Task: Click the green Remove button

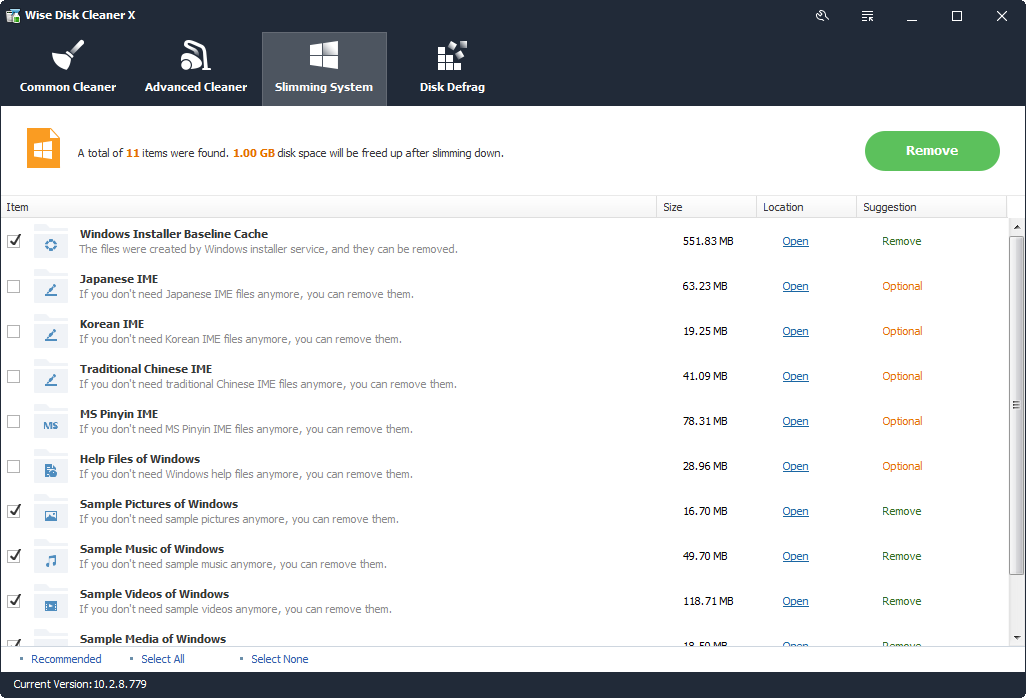Action: pos(932,151)
